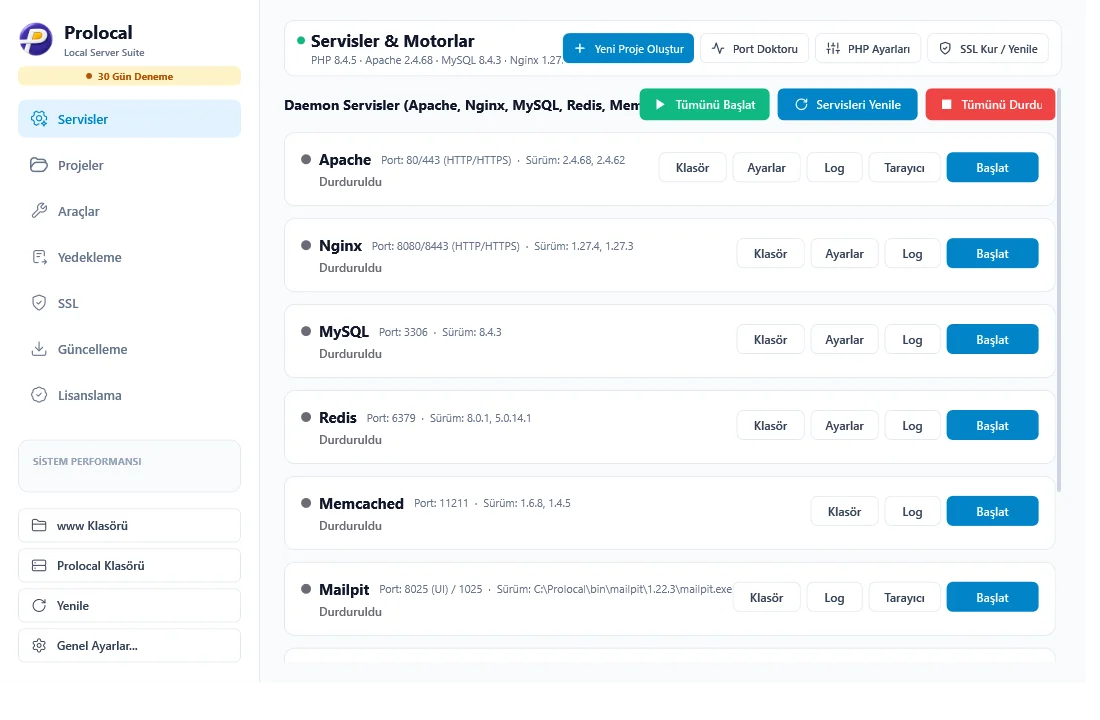Click the SSL shield icon in sidebar

click(39, 303)
